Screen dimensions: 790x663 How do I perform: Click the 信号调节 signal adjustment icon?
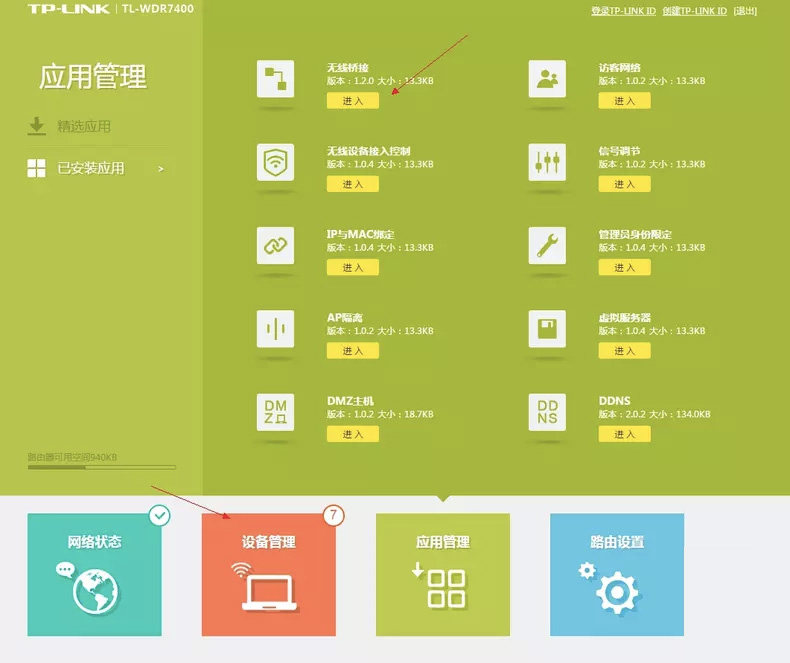pos(548,162)
